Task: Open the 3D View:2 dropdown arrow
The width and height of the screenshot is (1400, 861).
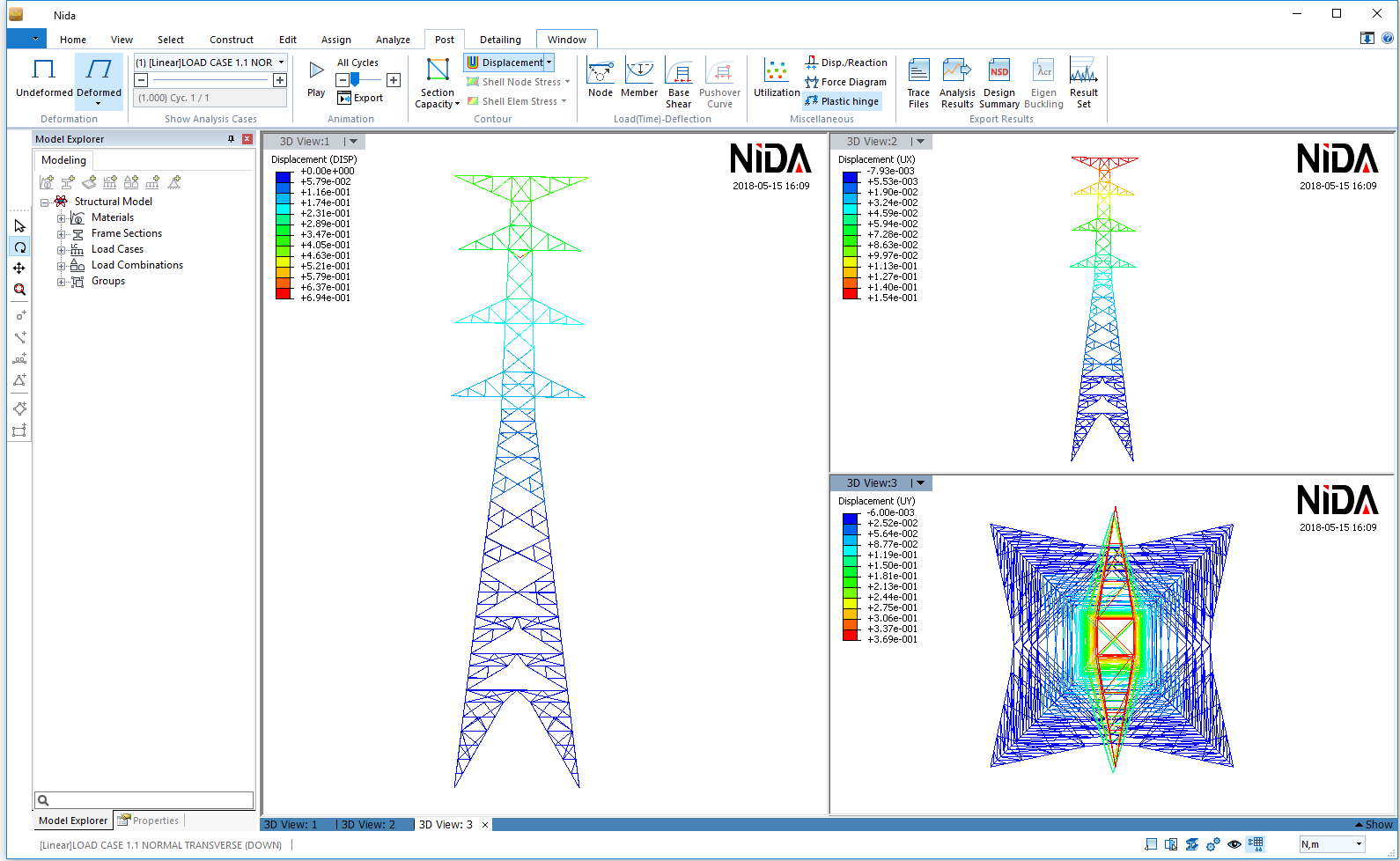Action: 920,142
